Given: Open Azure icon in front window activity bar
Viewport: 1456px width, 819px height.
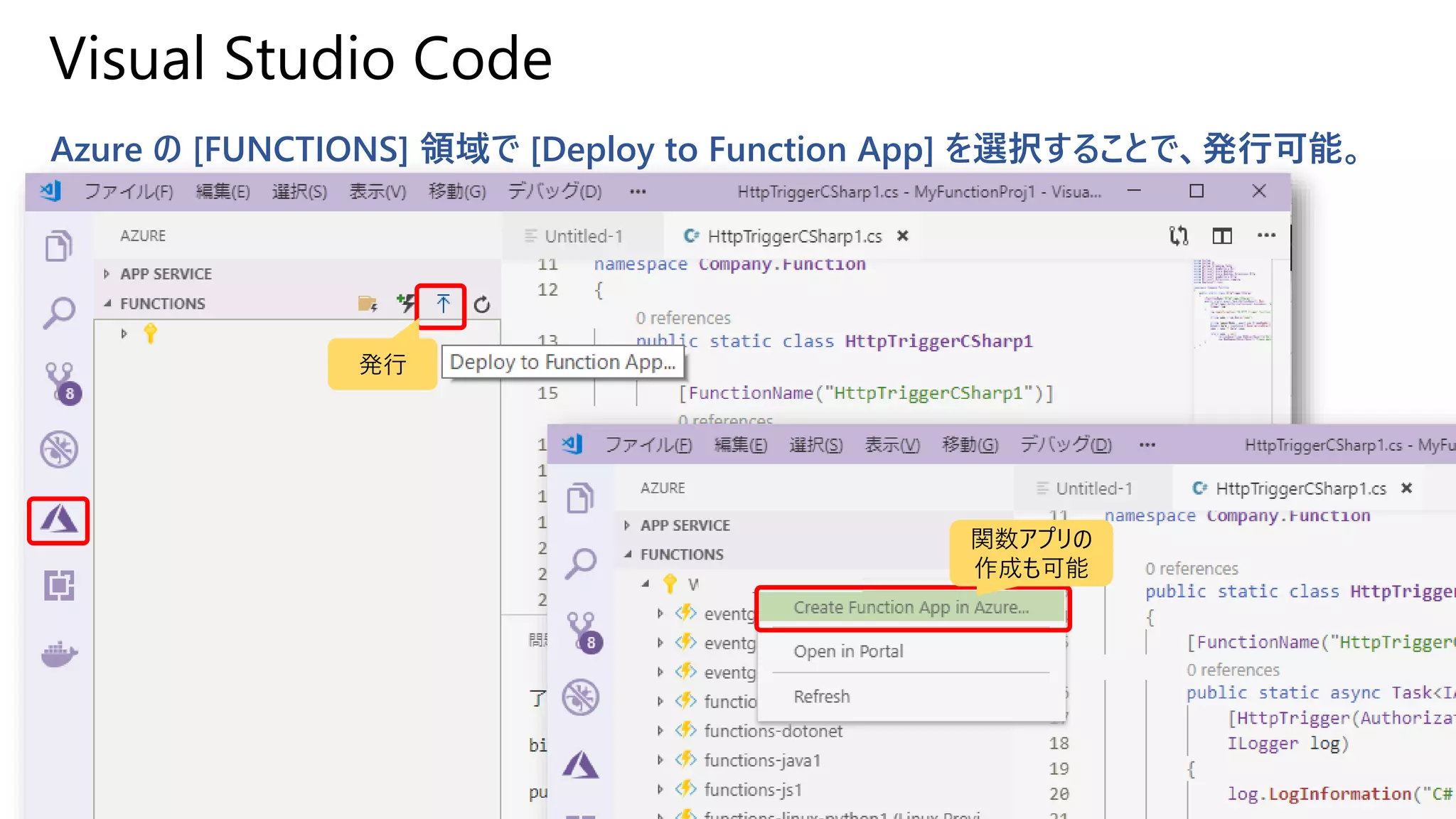Looking at the screenshot, I should coord(581,766).
